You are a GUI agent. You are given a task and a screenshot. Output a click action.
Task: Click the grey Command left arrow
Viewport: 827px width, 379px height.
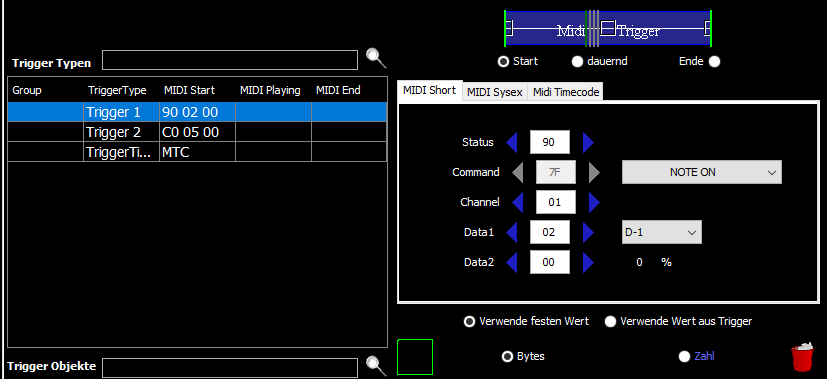point(517,172)
